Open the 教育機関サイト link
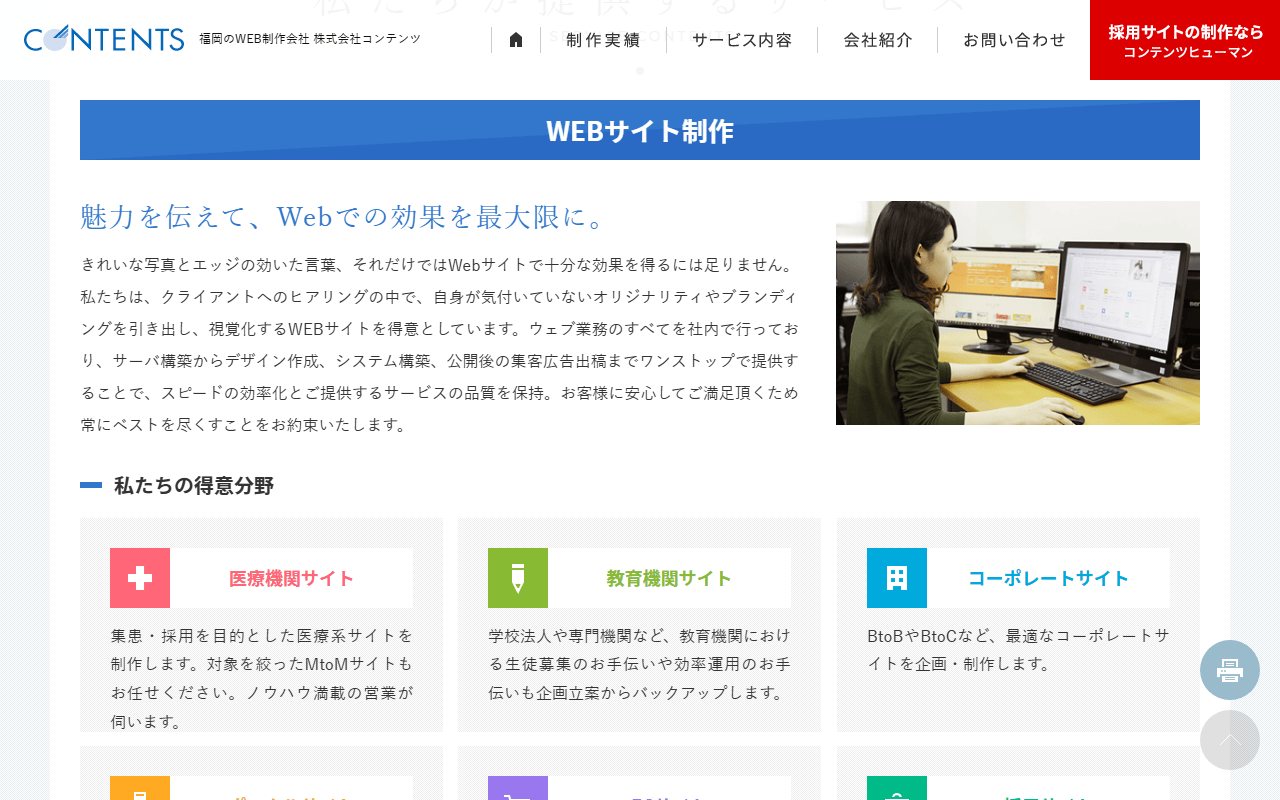The width and height of the screenshot is (1280, 800). tap(670, 578)
